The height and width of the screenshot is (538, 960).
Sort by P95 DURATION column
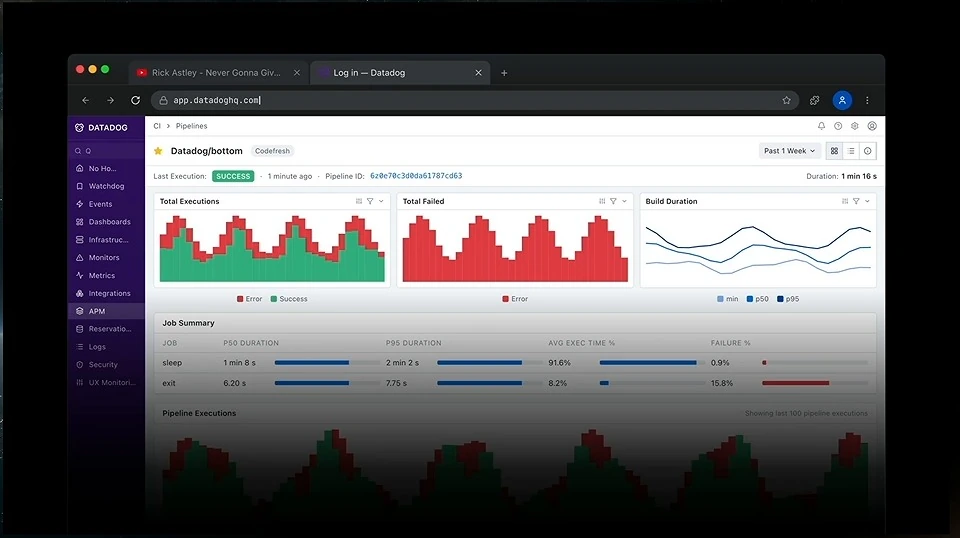click(x=413, y=343)
